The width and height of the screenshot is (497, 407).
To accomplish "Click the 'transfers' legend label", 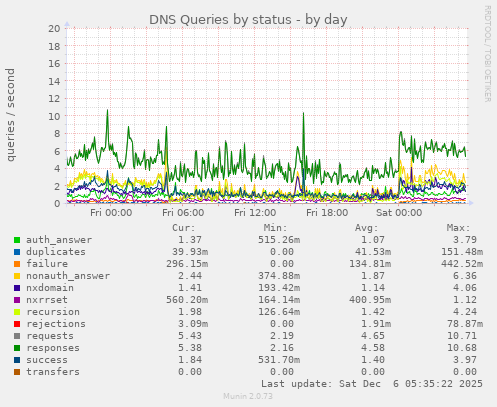I will click(x=53, y=372).
